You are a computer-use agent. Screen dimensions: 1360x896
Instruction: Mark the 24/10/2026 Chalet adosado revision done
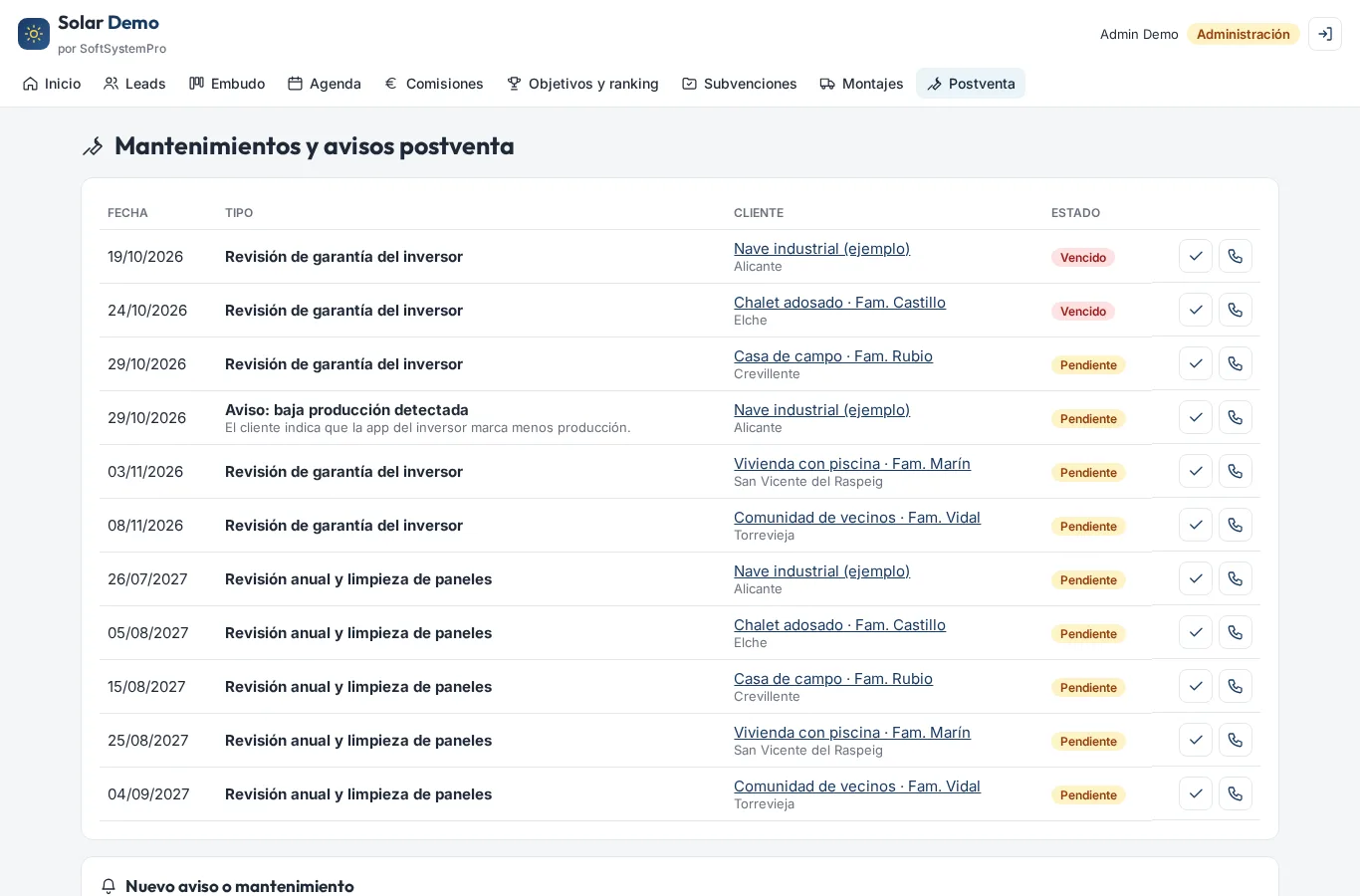coord(1196,310)
